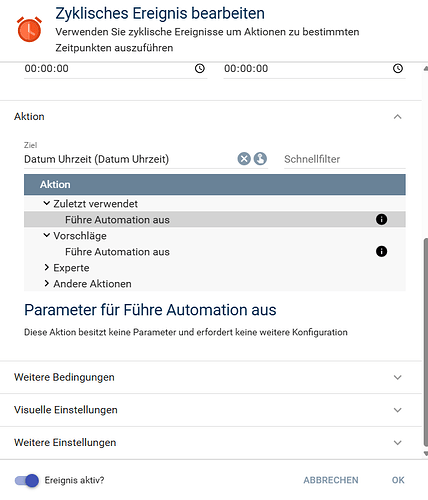Click the orange alarm clock icon
The width and height of the screenshot is (428, 500).
(29, 29)
